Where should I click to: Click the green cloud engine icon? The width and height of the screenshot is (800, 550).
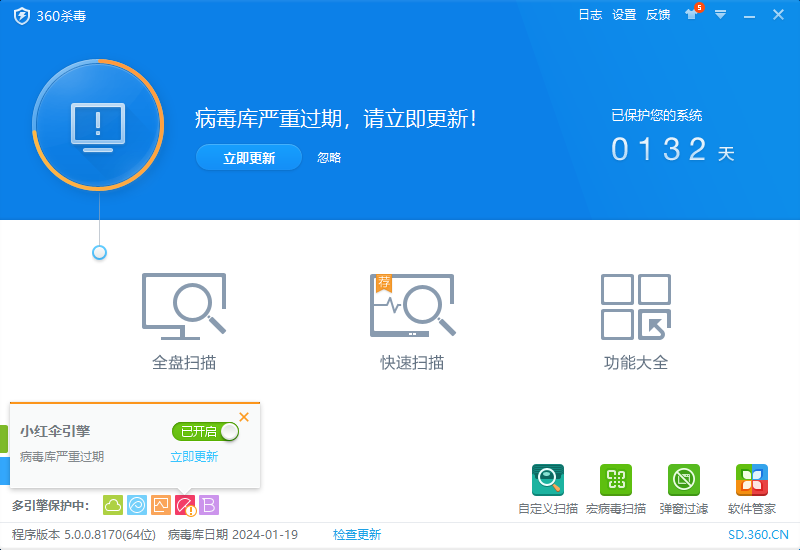tap(113, 505)
